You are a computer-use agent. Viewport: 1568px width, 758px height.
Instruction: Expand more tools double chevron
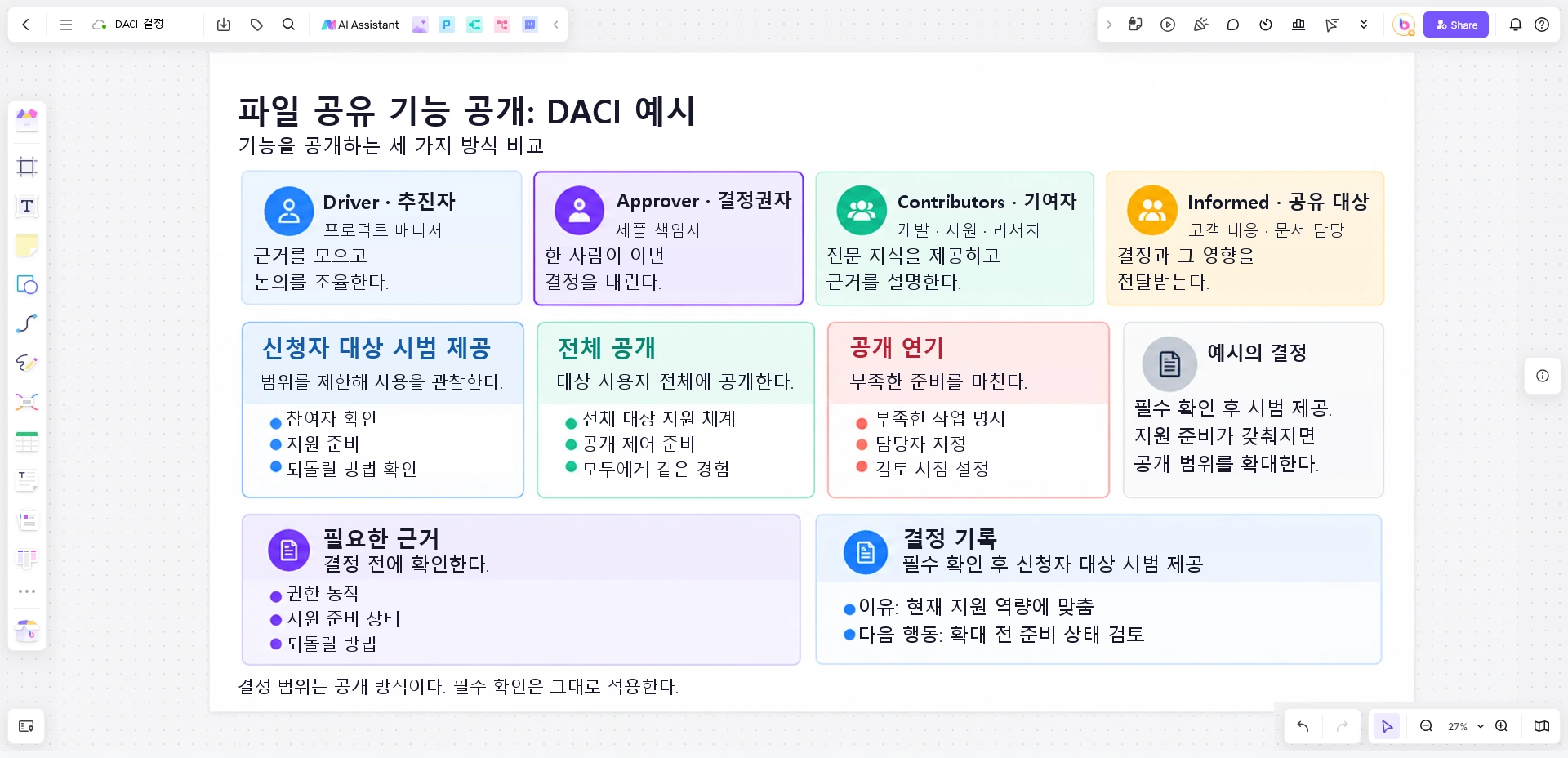1364,25
